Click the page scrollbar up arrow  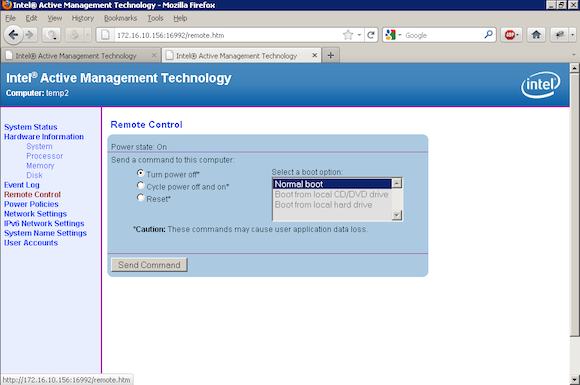[574, 68]
